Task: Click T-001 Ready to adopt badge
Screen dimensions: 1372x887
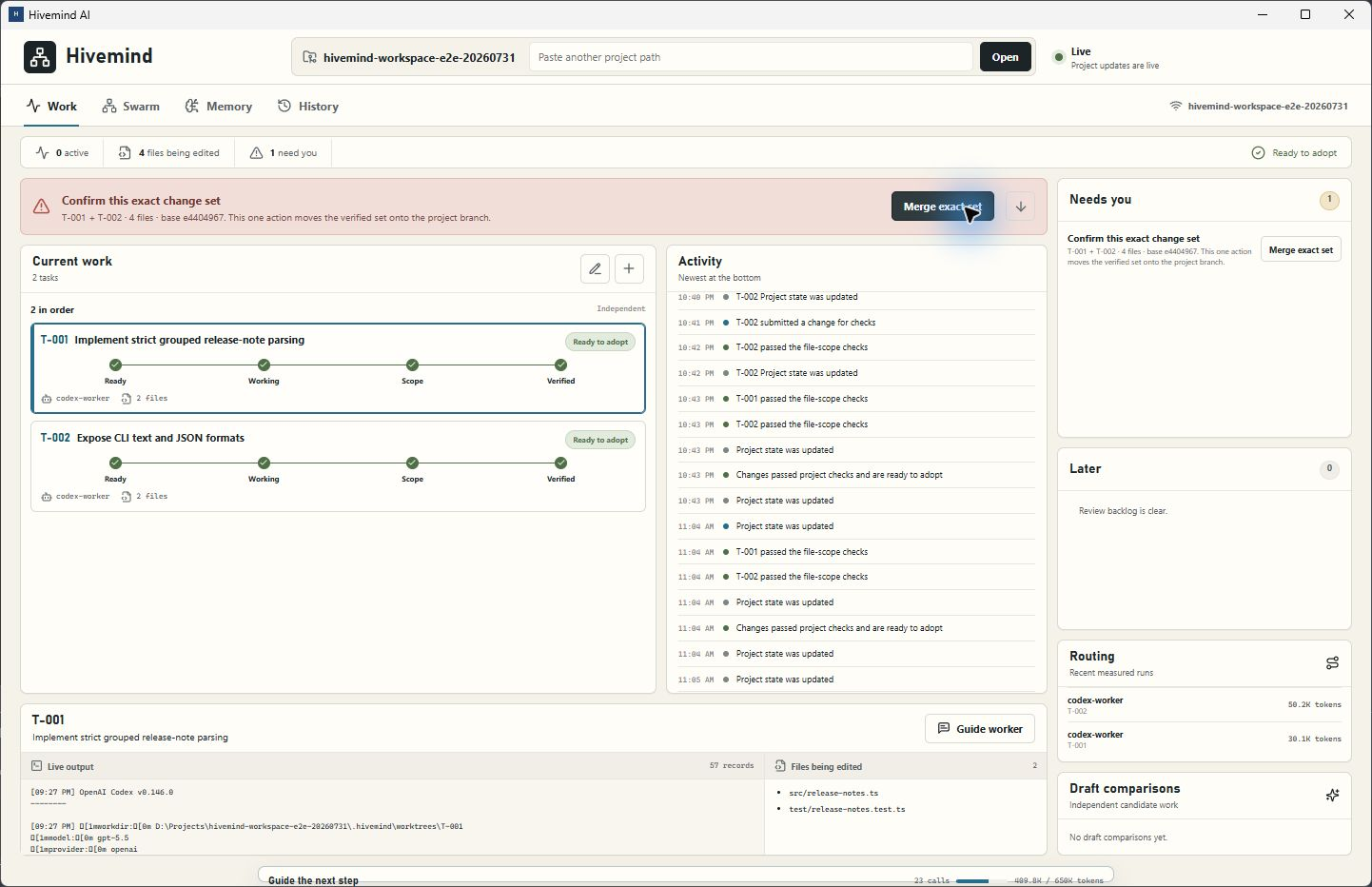Action: 600,342
